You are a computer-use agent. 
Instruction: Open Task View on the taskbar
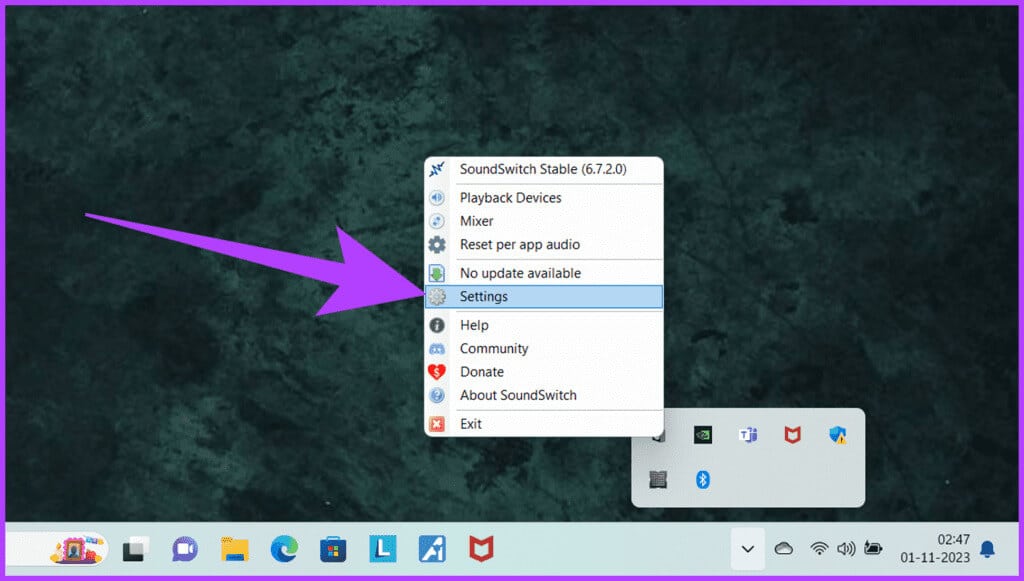136,550
